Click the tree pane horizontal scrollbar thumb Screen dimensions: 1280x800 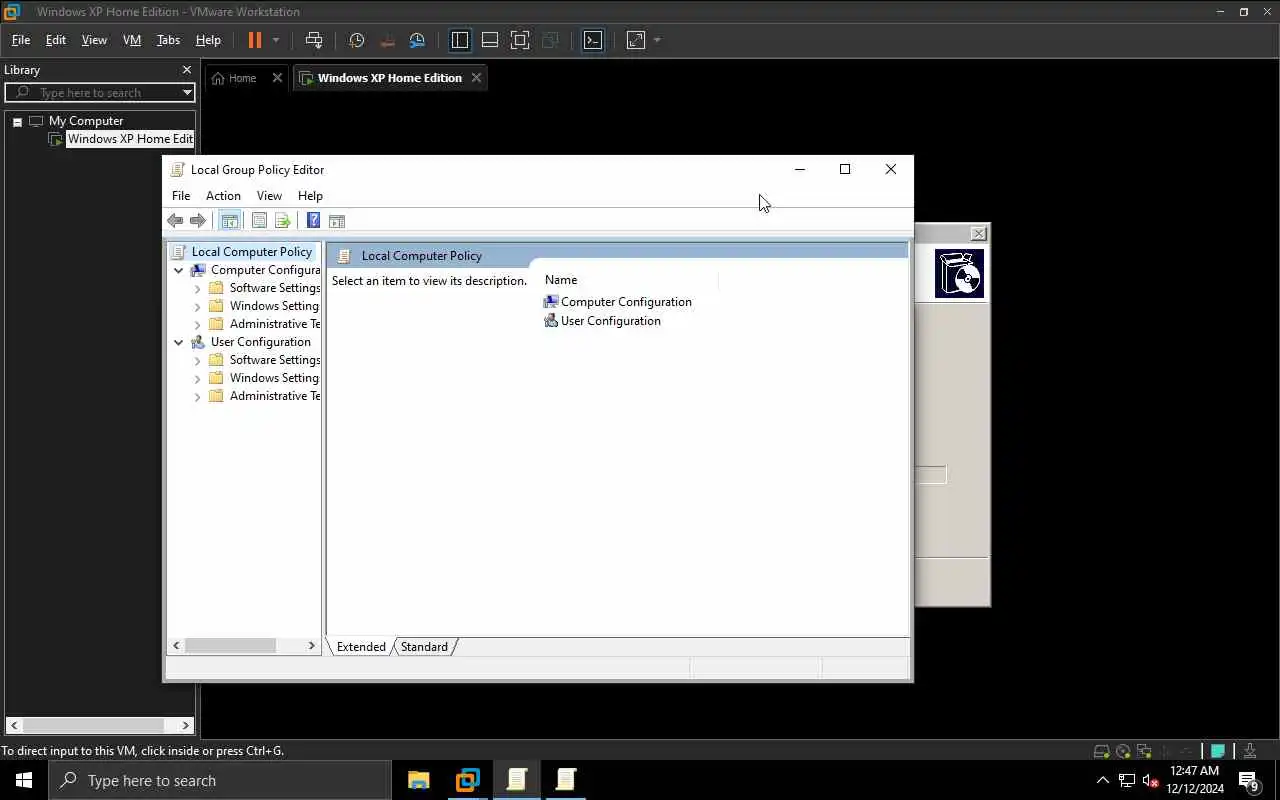(x=230, y=646)
